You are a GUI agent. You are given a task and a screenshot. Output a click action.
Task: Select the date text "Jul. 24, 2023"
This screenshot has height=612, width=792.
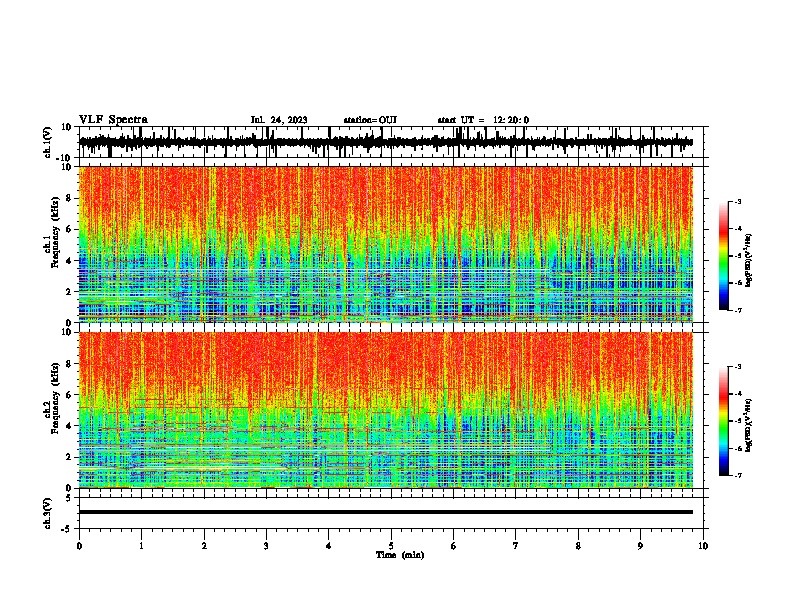[279, 120]
